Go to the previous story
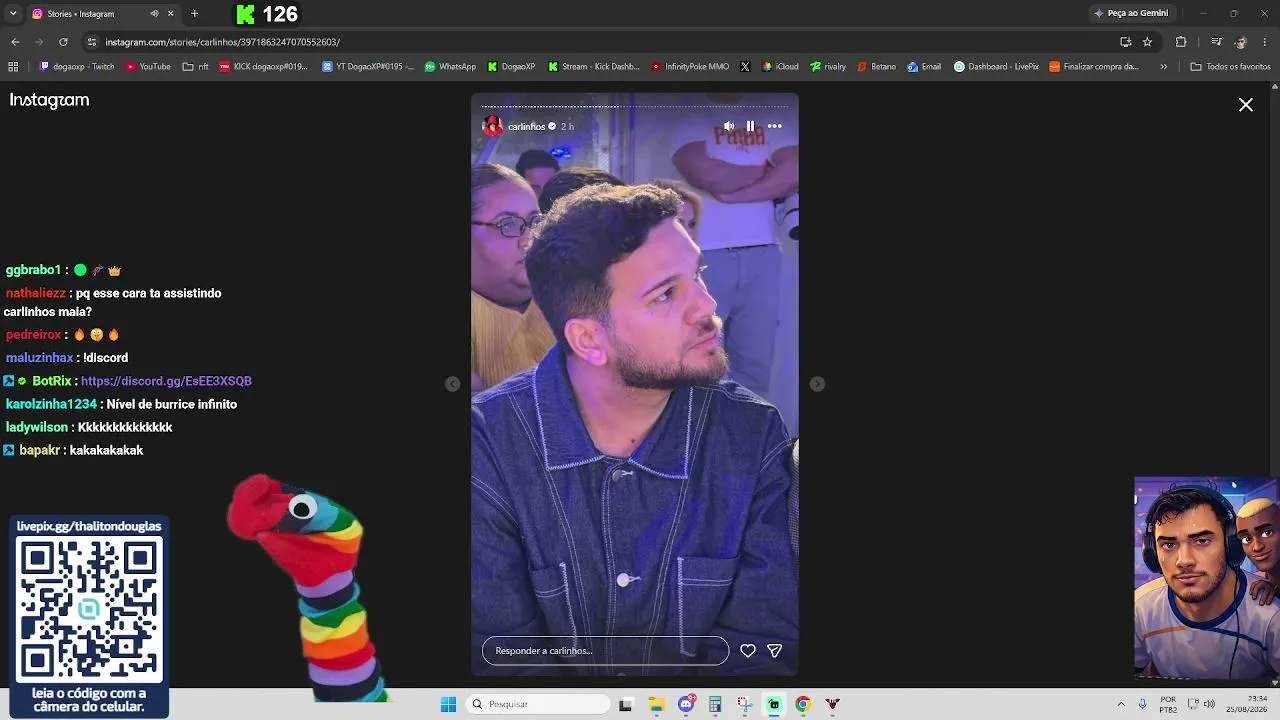The image size is (1280, 720). point(453,384)
